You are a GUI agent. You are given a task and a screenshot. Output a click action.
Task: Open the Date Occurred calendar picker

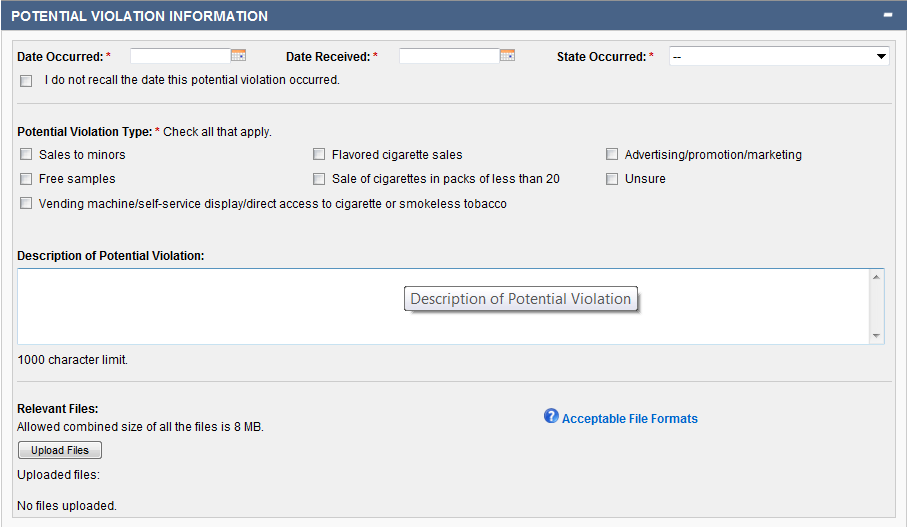coord(238,56)
